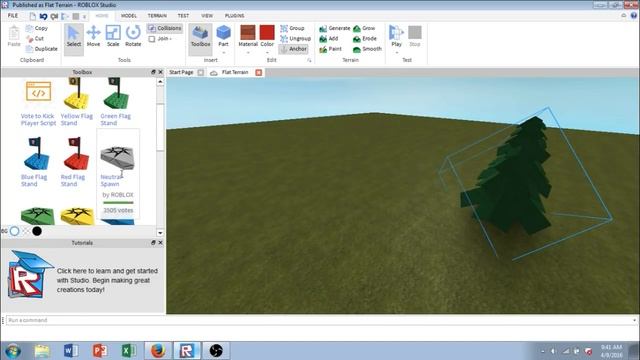Click the Material brick icon
The height and width of the screenshot is (360, 640).
tap(248, 32)
